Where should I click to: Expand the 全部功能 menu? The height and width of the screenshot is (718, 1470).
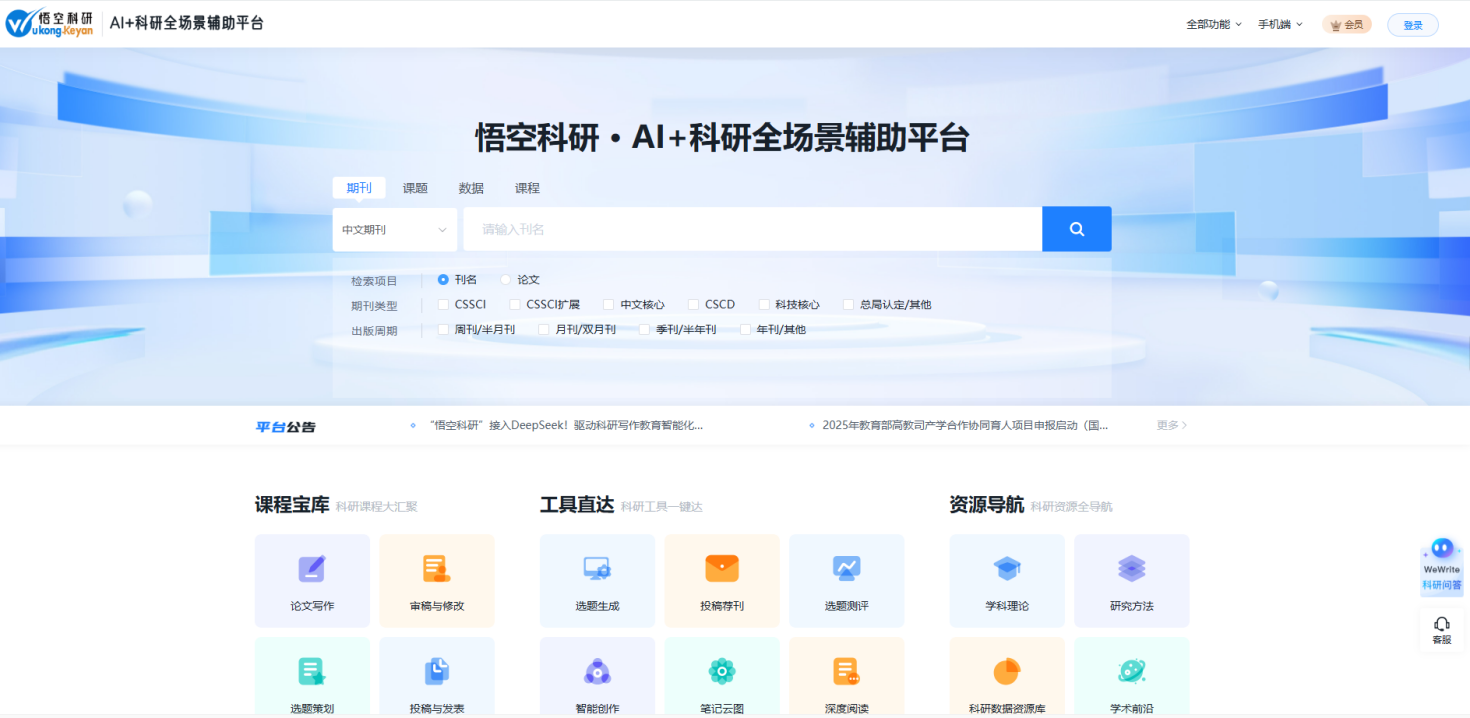pyautogui.click(x=1213, y=25)
